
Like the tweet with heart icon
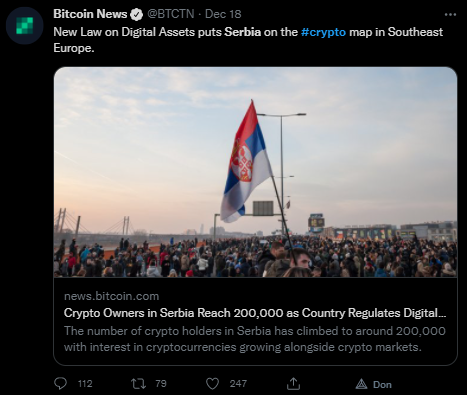tap(212, 384)
